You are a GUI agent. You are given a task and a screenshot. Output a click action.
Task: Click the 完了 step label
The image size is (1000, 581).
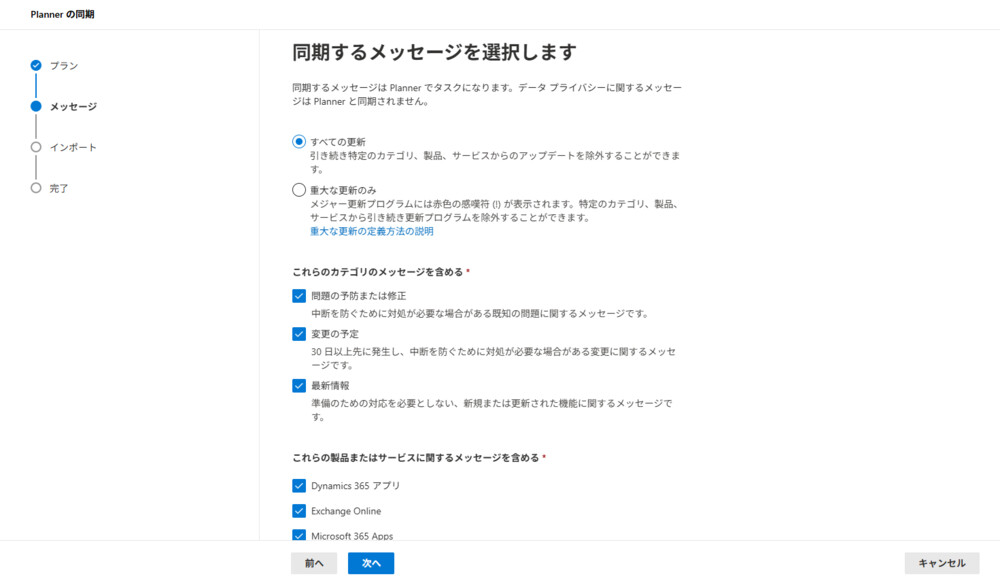(x=59, y=189)
